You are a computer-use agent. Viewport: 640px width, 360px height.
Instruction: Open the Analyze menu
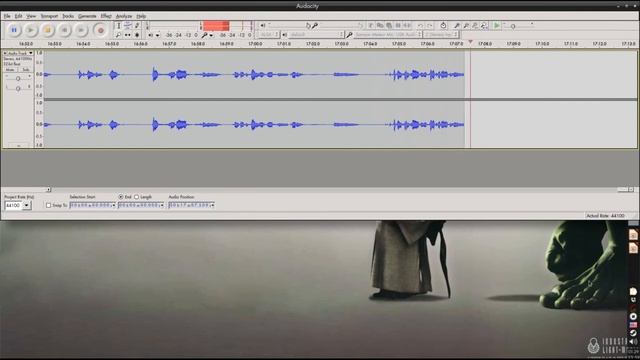point(124,16)
